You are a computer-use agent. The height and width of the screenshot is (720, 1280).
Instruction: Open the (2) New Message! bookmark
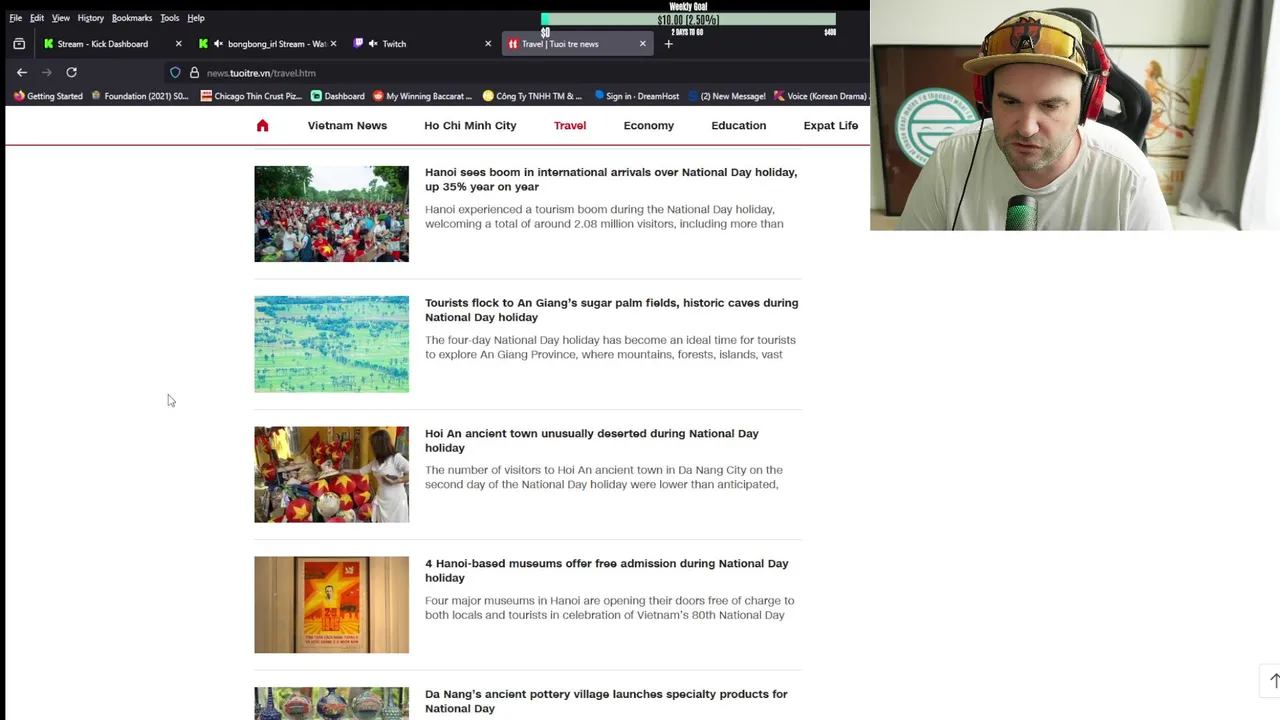726,96
